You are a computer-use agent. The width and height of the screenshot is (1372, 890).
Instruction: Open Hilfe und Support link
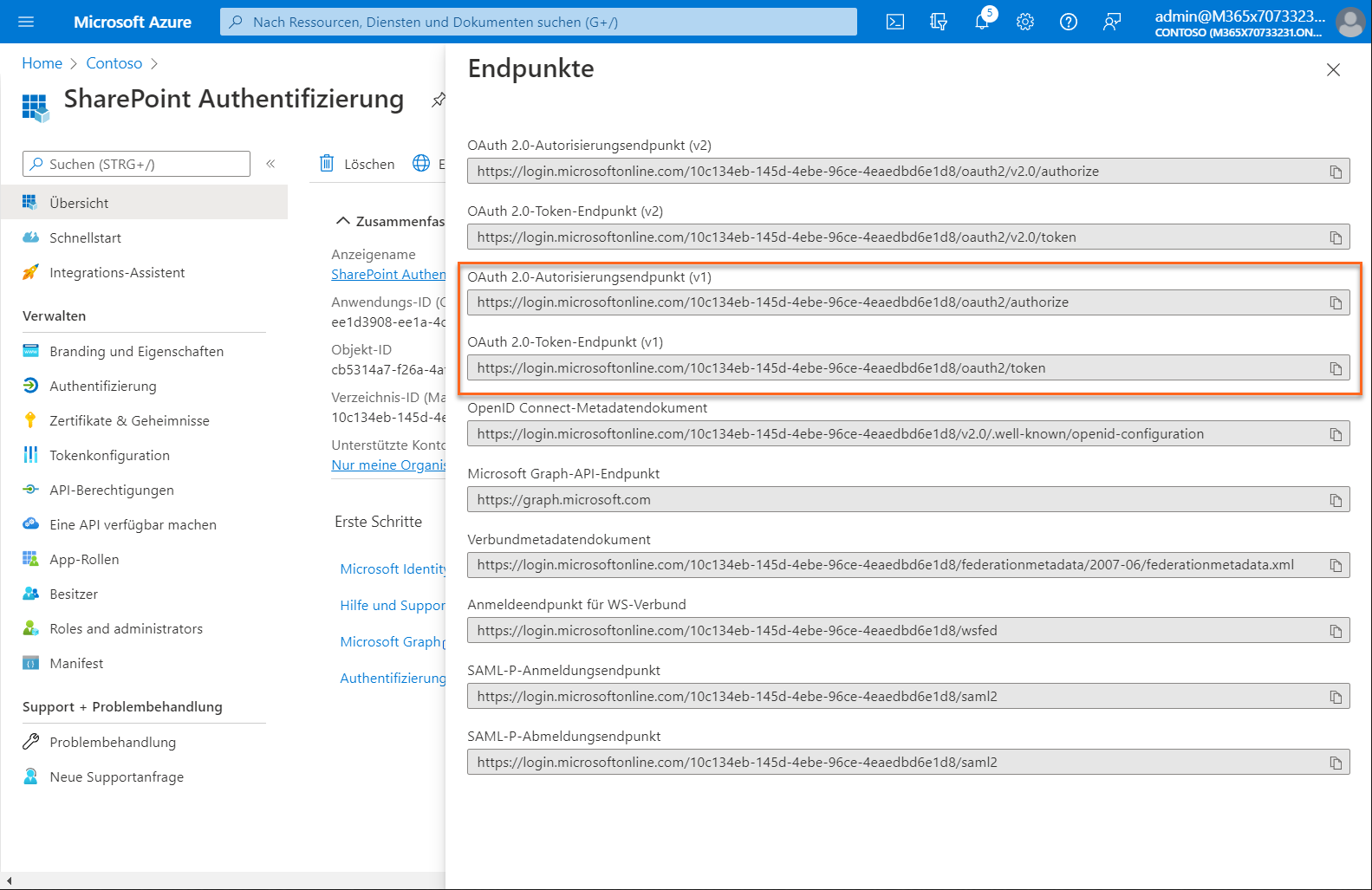[x=393, y=605]
